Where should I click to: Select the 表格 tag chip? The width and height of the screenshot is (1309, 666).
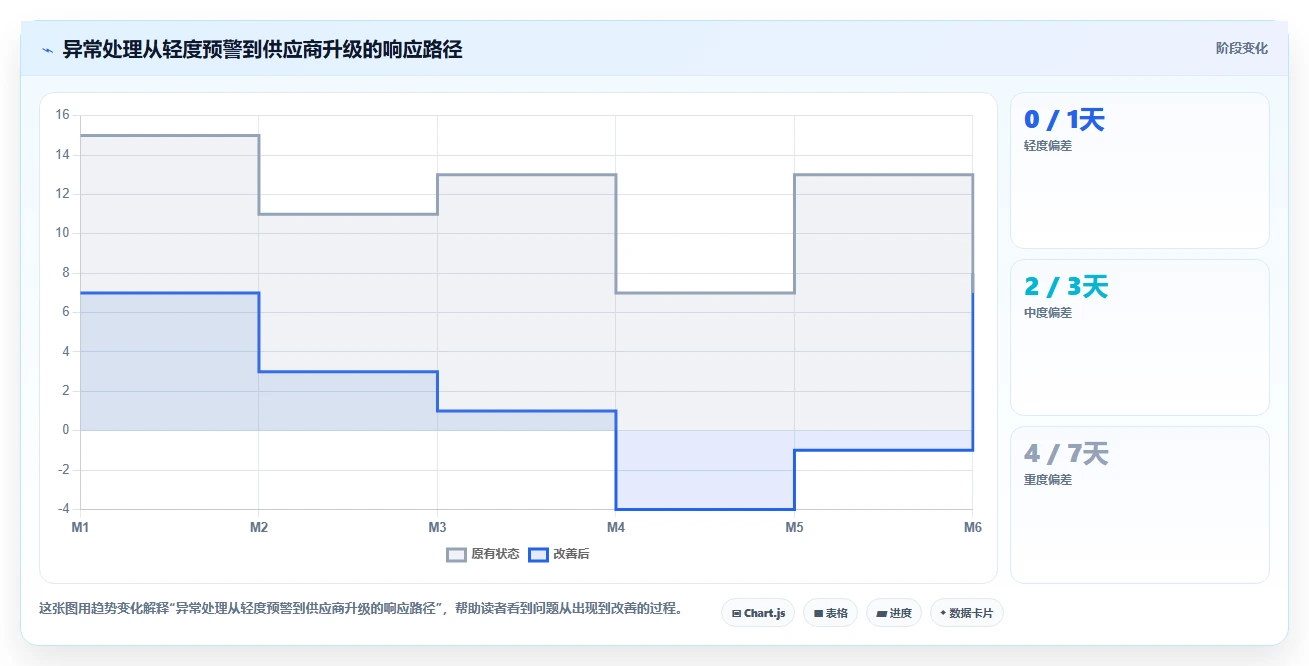pos(831,613)
